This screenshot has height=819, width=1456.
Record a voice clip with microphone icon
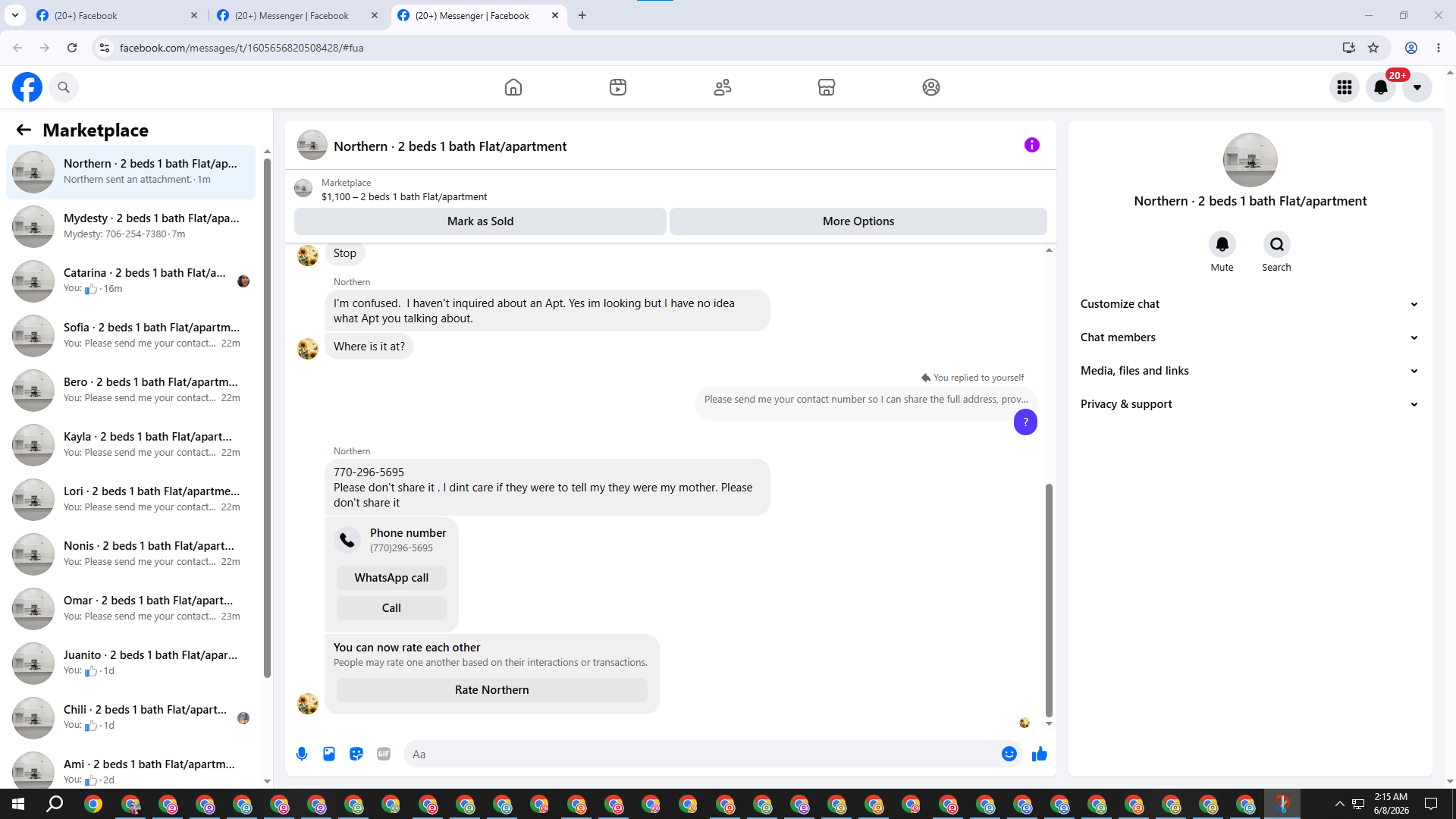pos(302,754)
